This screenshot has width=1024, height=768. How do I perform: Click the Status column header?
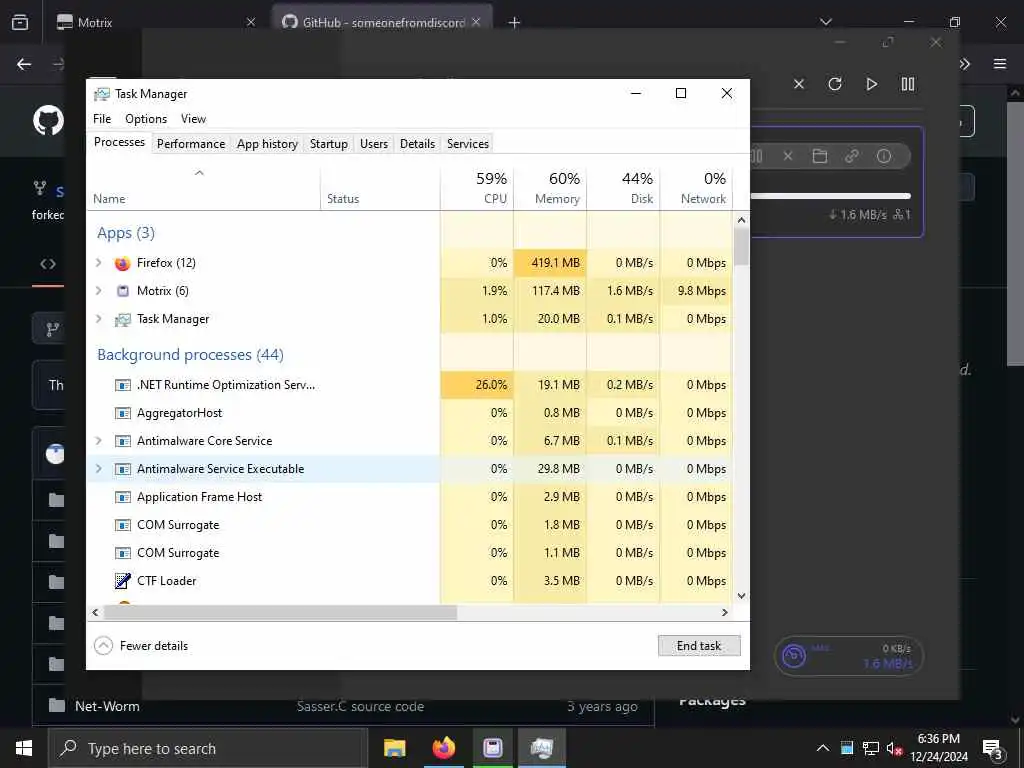[x=380, y=187]
